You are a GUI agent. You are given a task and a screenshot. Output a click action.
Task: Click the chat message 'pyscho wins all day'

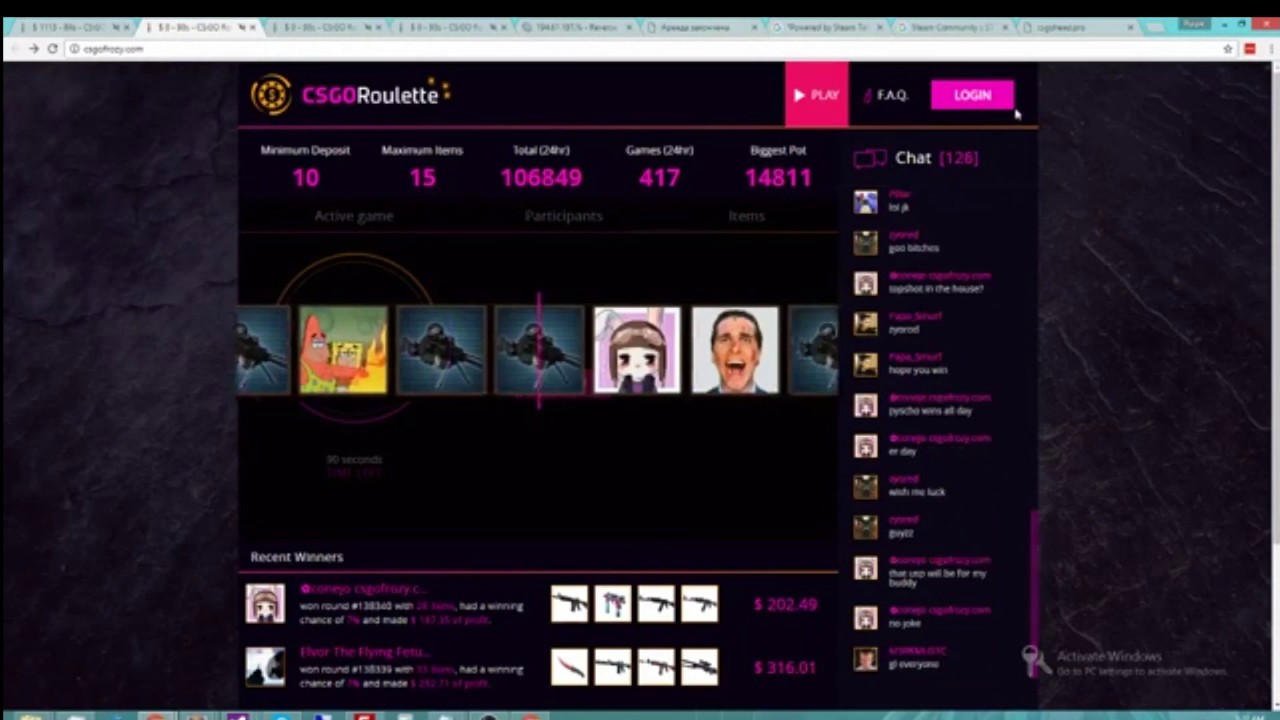click(x=932, y=411)
